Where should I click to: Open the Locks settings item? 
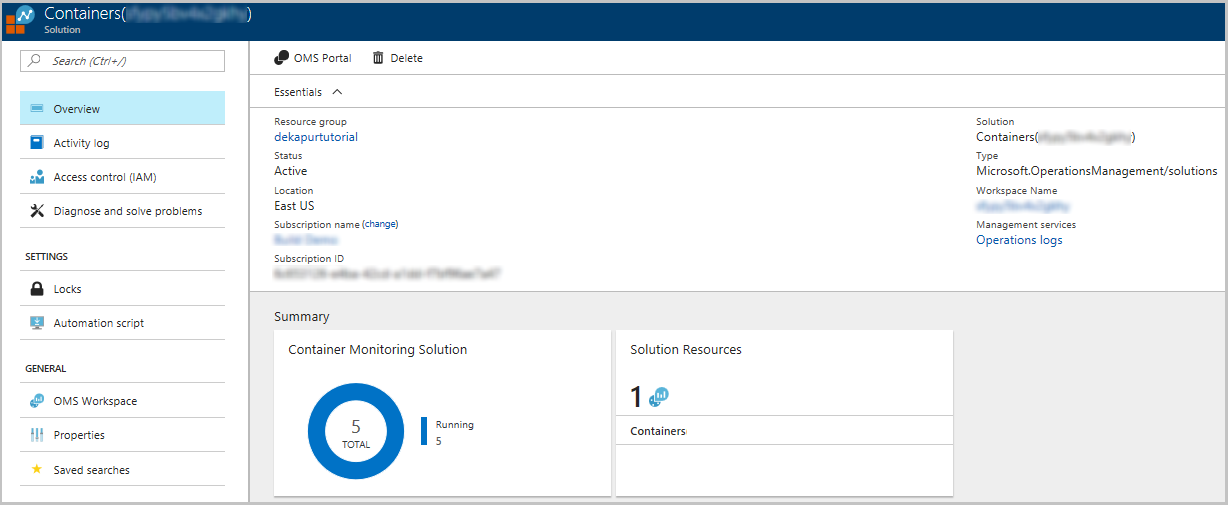coord(122,289)
